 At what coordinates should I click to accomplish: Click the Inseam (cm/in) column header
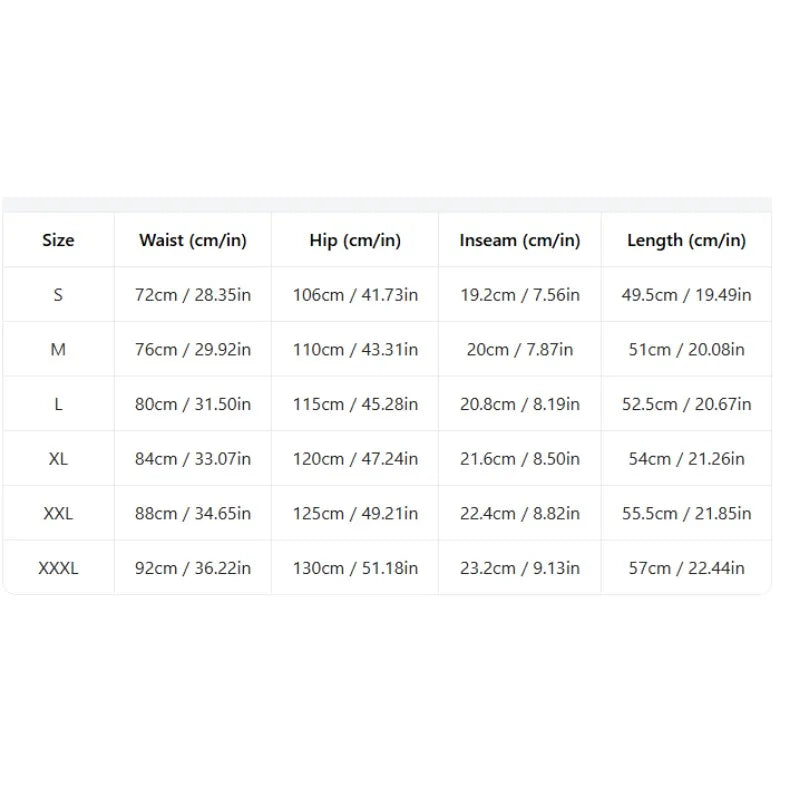(x=520, y=240)
